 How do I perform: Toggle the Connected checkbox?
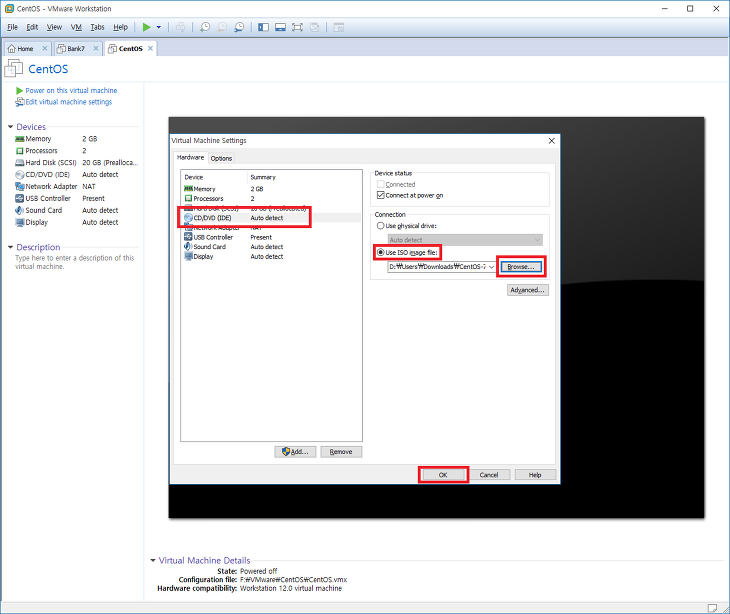381,184
